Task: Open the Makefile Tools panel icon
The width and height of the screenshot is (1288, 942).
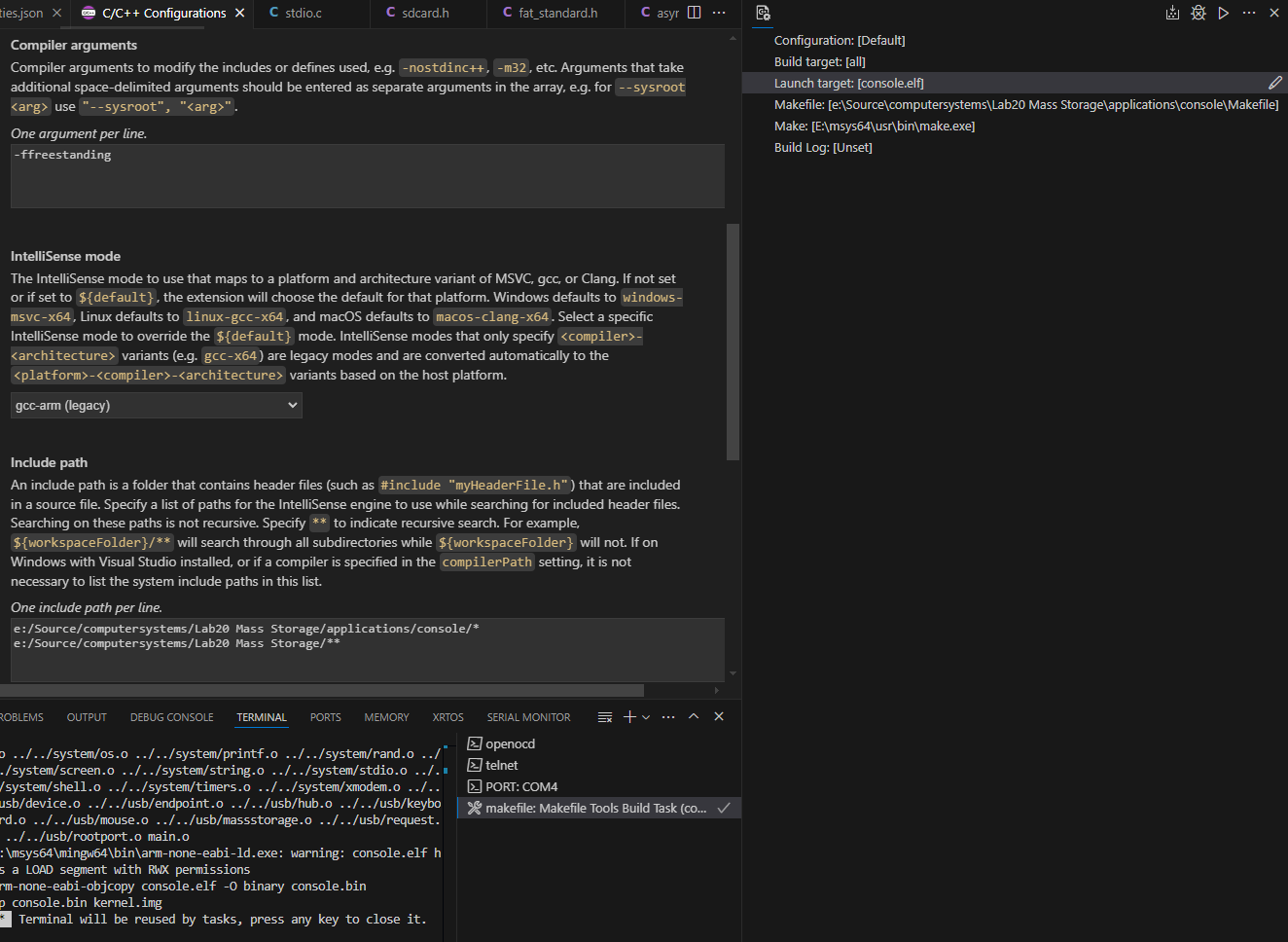Action: click(x=763, y=13)
